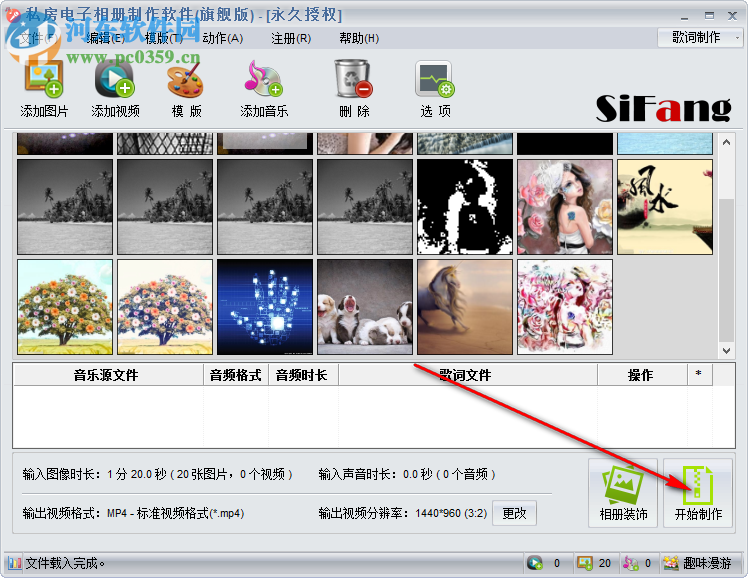Click the 音频格式 column header
The width and height of the screenshot is (748, 578).
click(236, 375)
